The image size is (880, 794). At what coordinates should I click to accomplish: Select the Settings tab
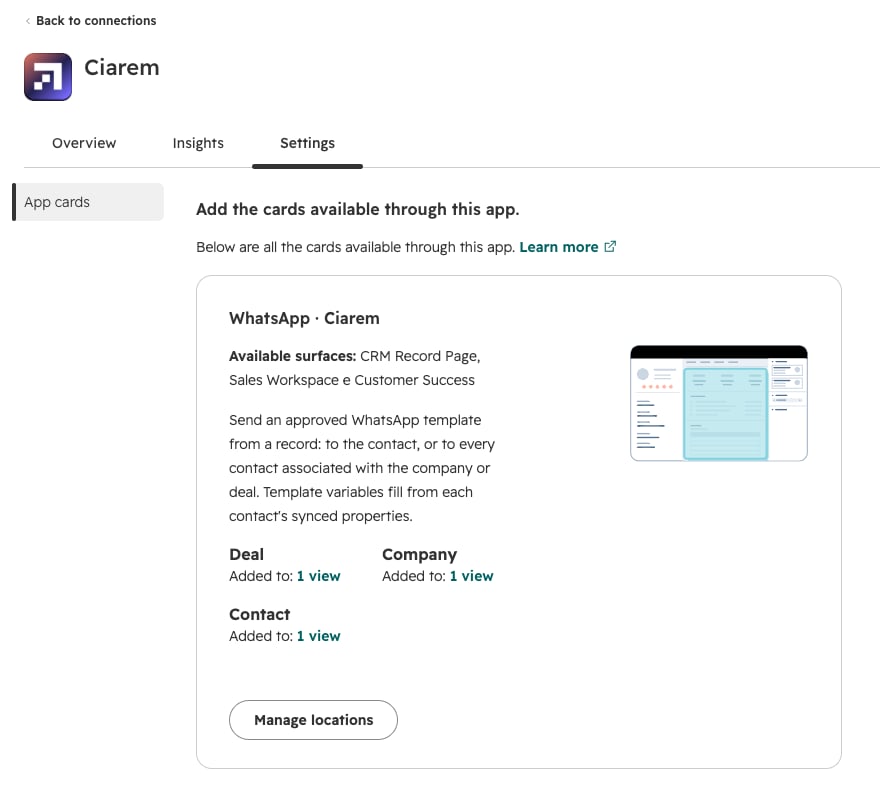pyautogui.click(x=308, y=143)
